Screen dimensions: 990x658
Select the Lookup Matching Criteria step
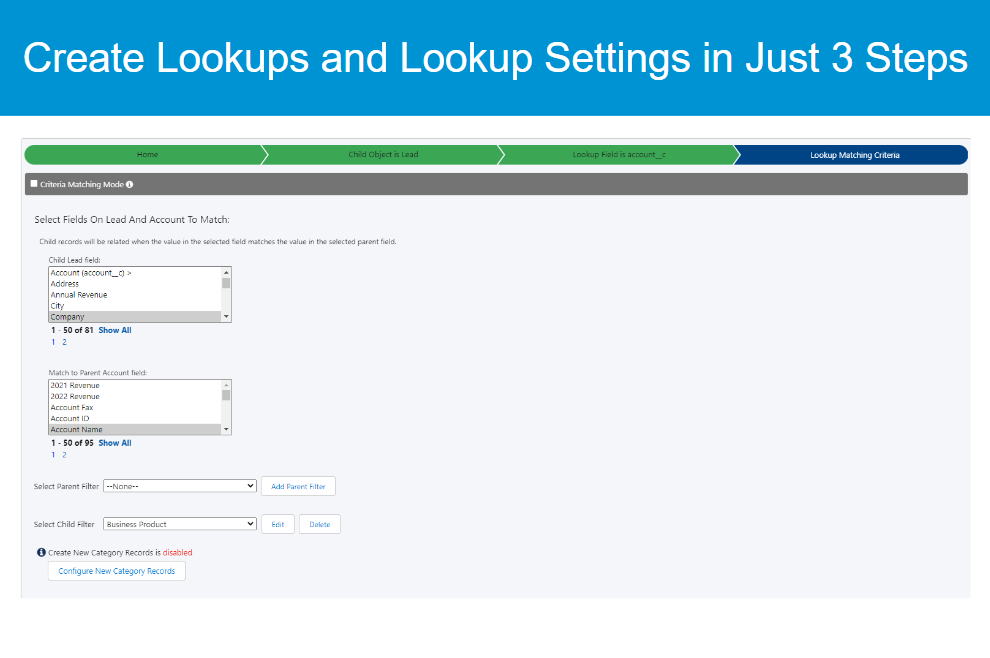pyautogui.click(x=852, y=155)
